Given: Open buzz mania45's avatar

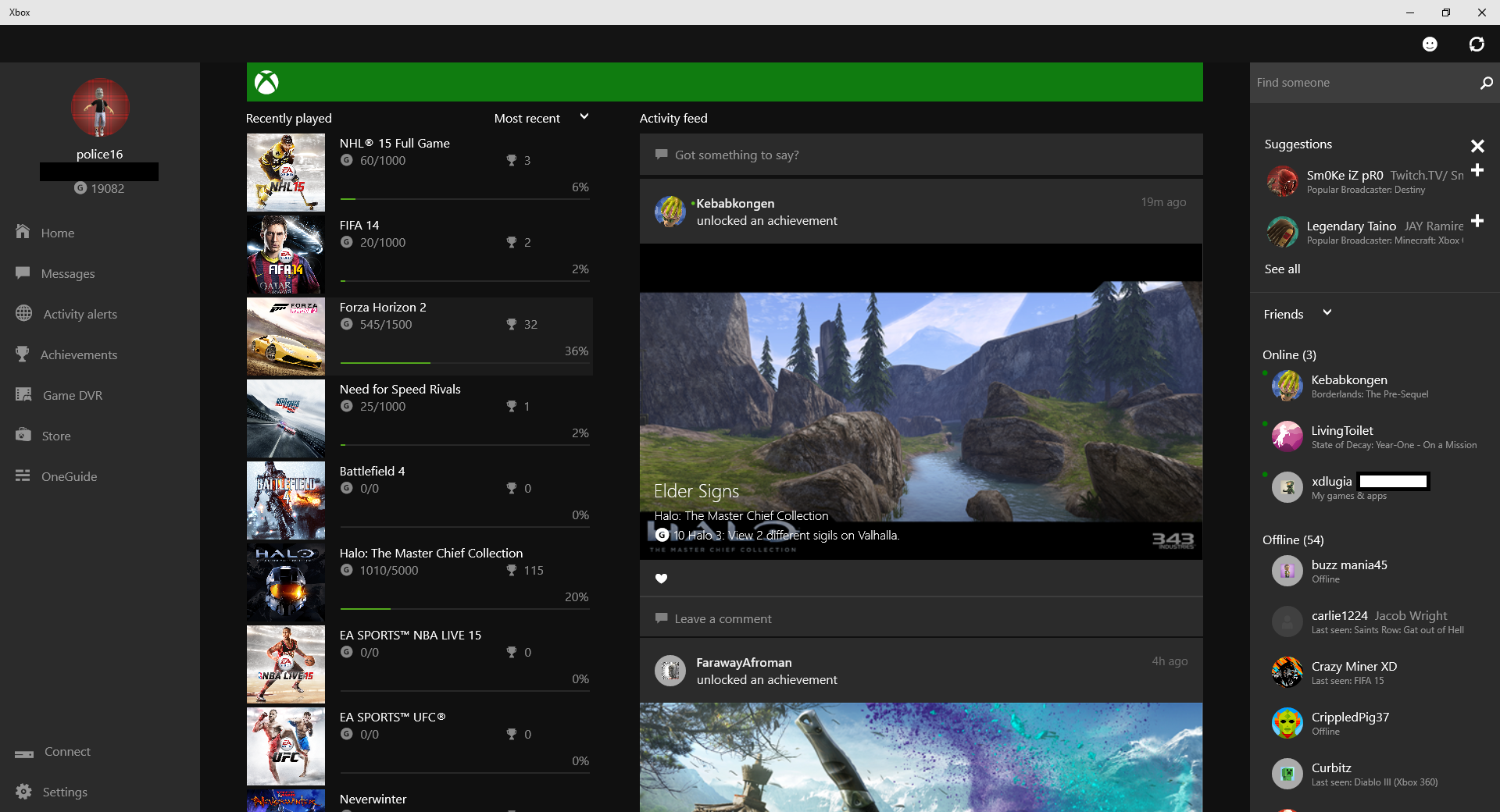Looking at the screenshot, I should coord(1287,571).
